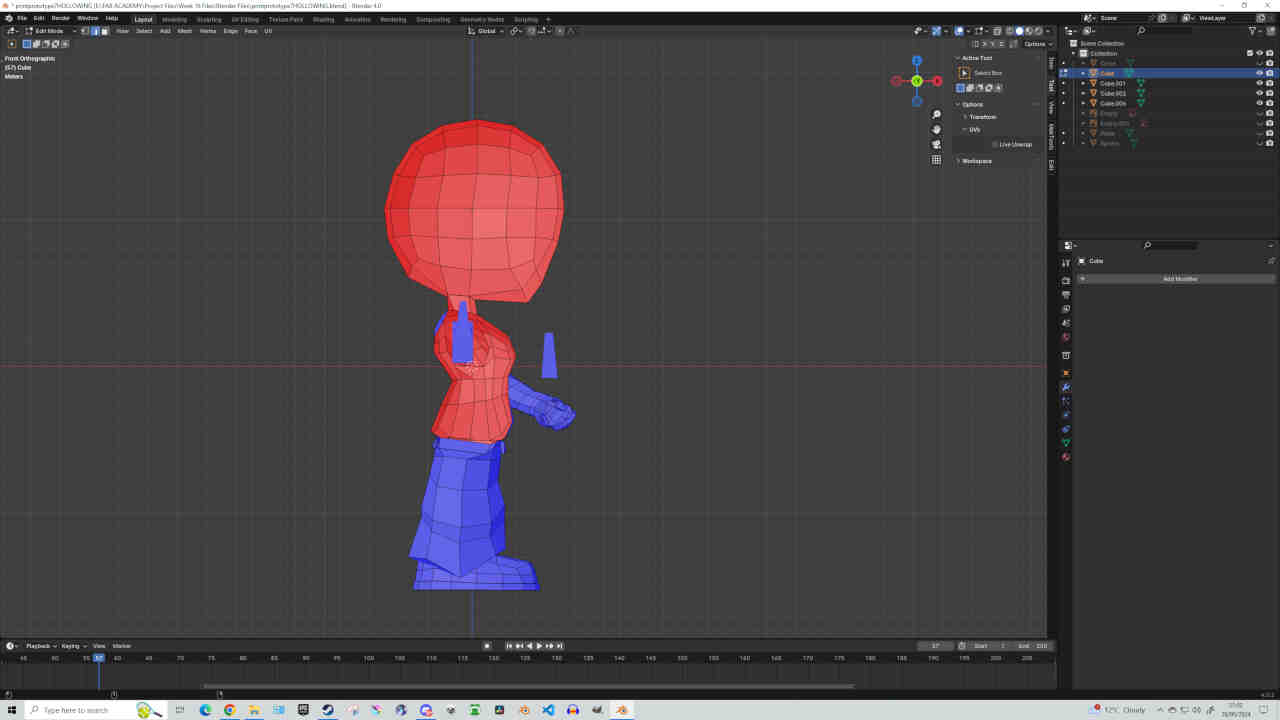Image resolution: width=1280 pixels, height=720 pixels.
Task: Toggle show overlays button in viewport header
Action: click(x=959, y=31)
